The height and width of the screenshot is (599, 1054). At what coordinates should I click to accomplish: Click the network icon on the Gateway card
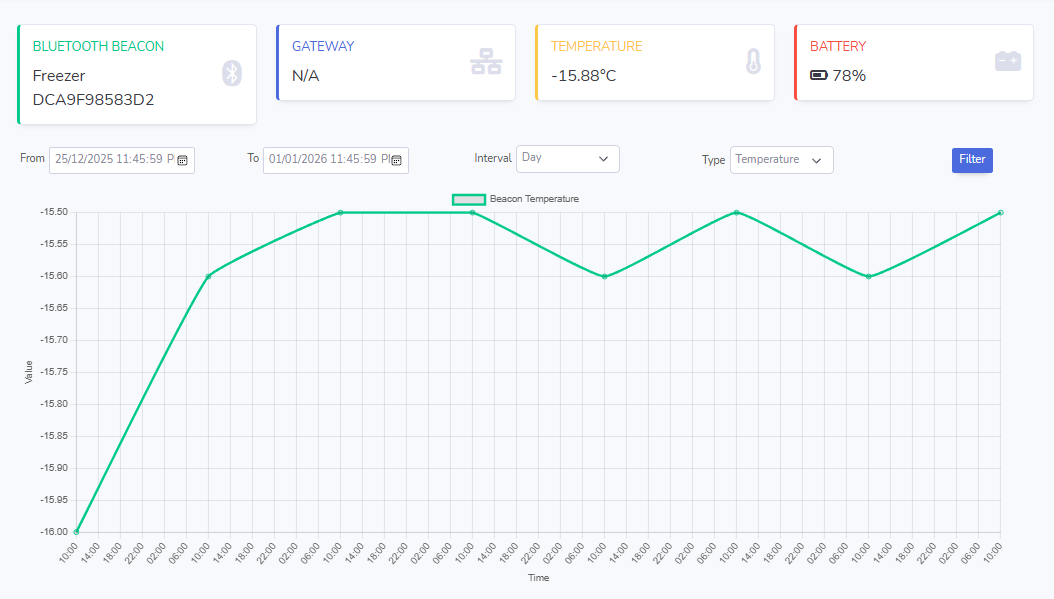point(486,61)
